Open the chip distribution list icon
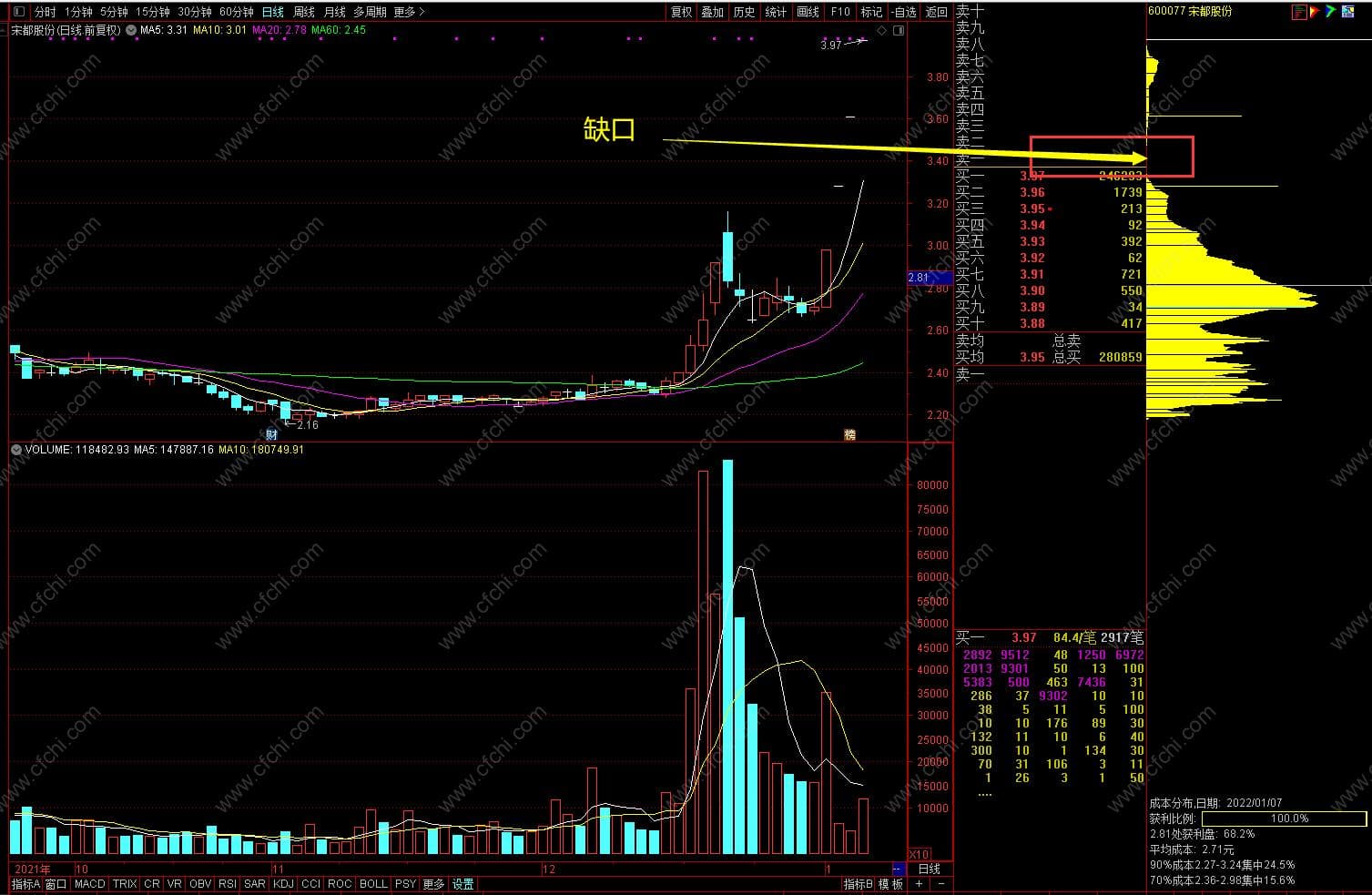The width and height of the screenshot is (1372, 895). 1299,12
